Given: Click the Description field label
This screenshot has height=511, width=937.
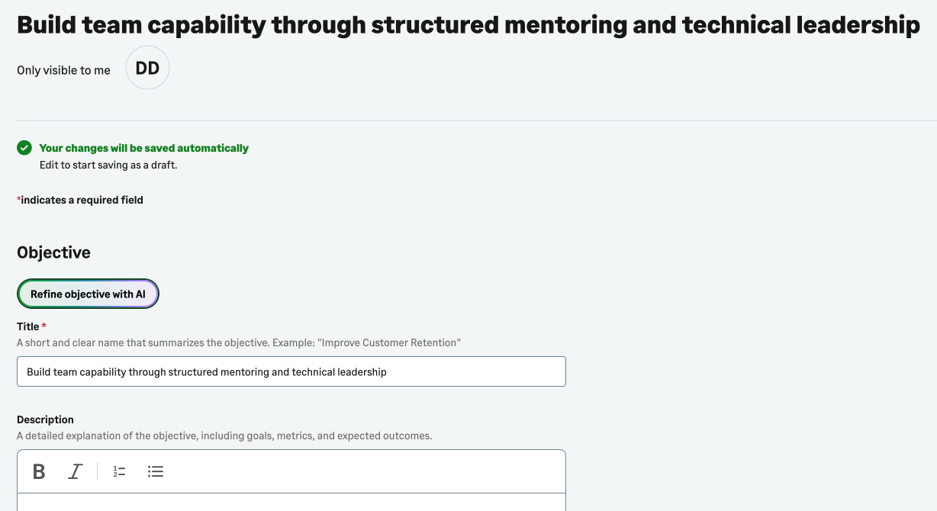Looking at the screenshot, I should pos(45,420).
